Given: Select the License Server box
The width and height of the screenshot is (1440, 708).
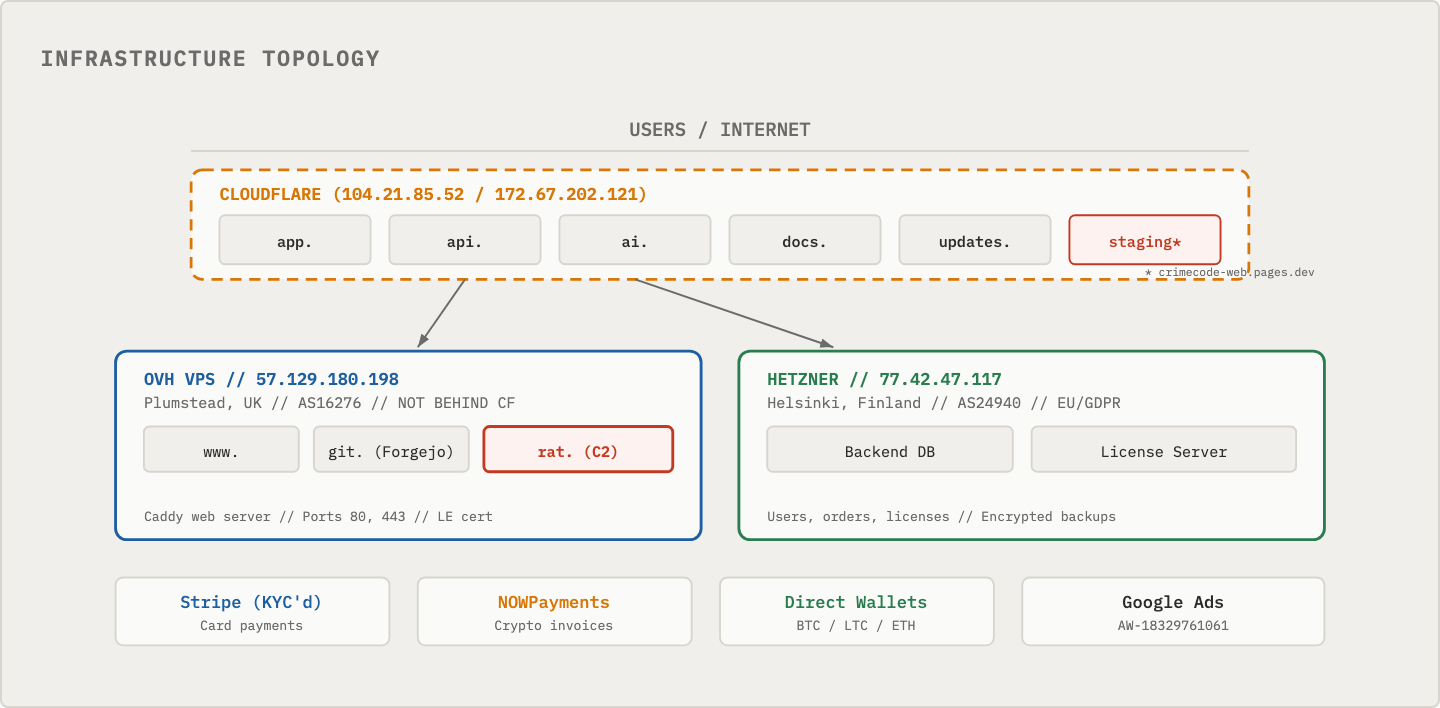Looking at the screenshot, I should pyautogui.click(x=1164, y=449).
